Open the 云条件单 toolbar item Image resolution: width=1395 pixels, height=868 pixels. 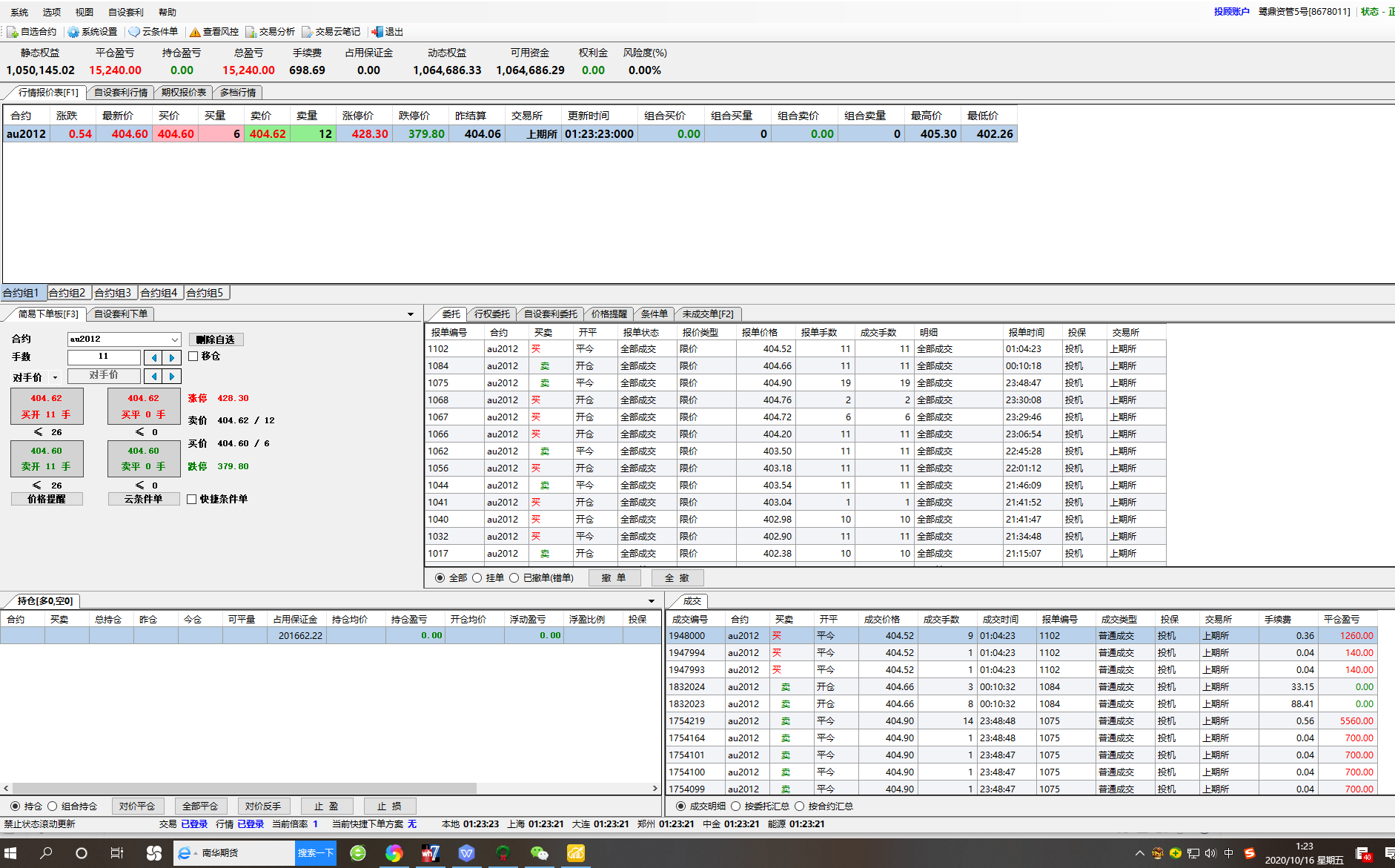(x=153, y=32)
